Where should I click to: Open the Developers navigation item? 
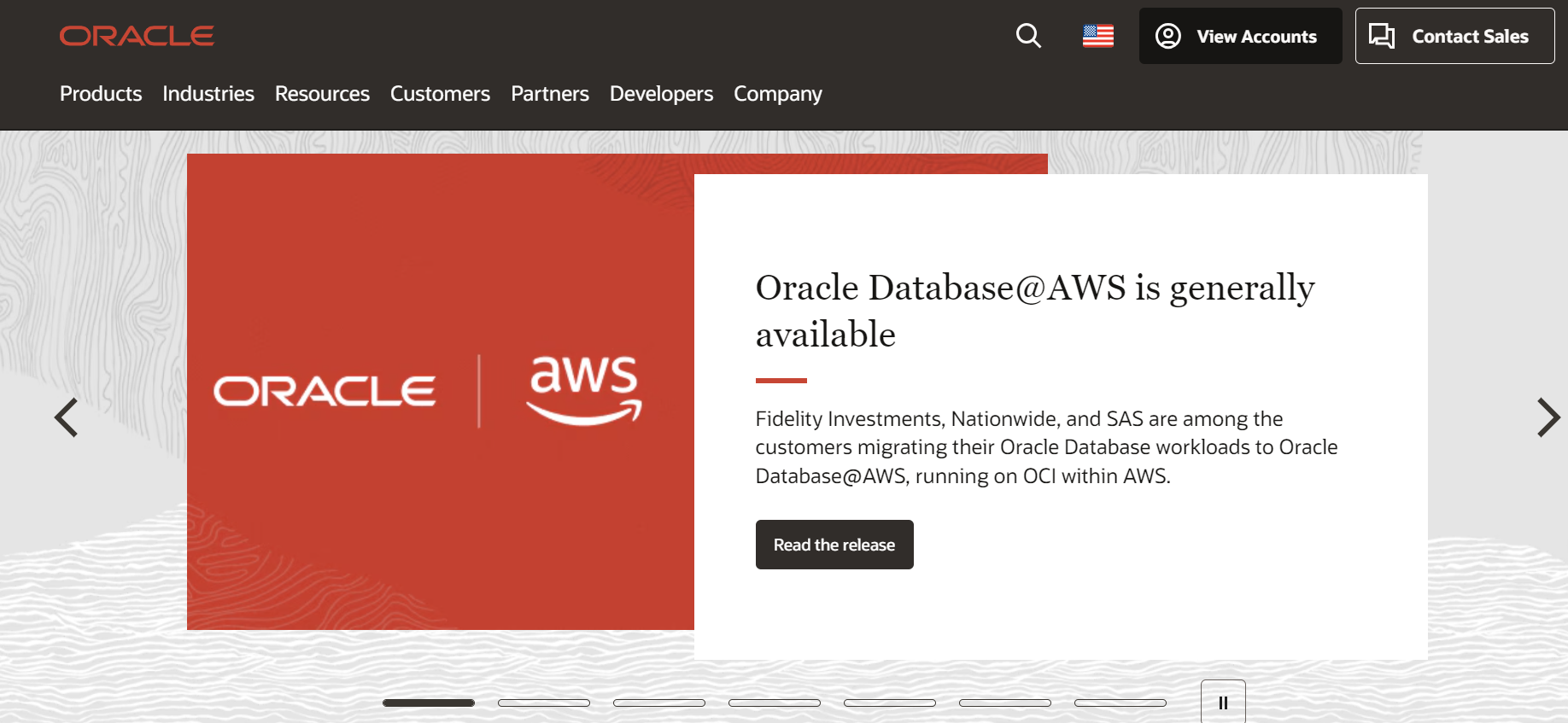(x=661, y=94)
